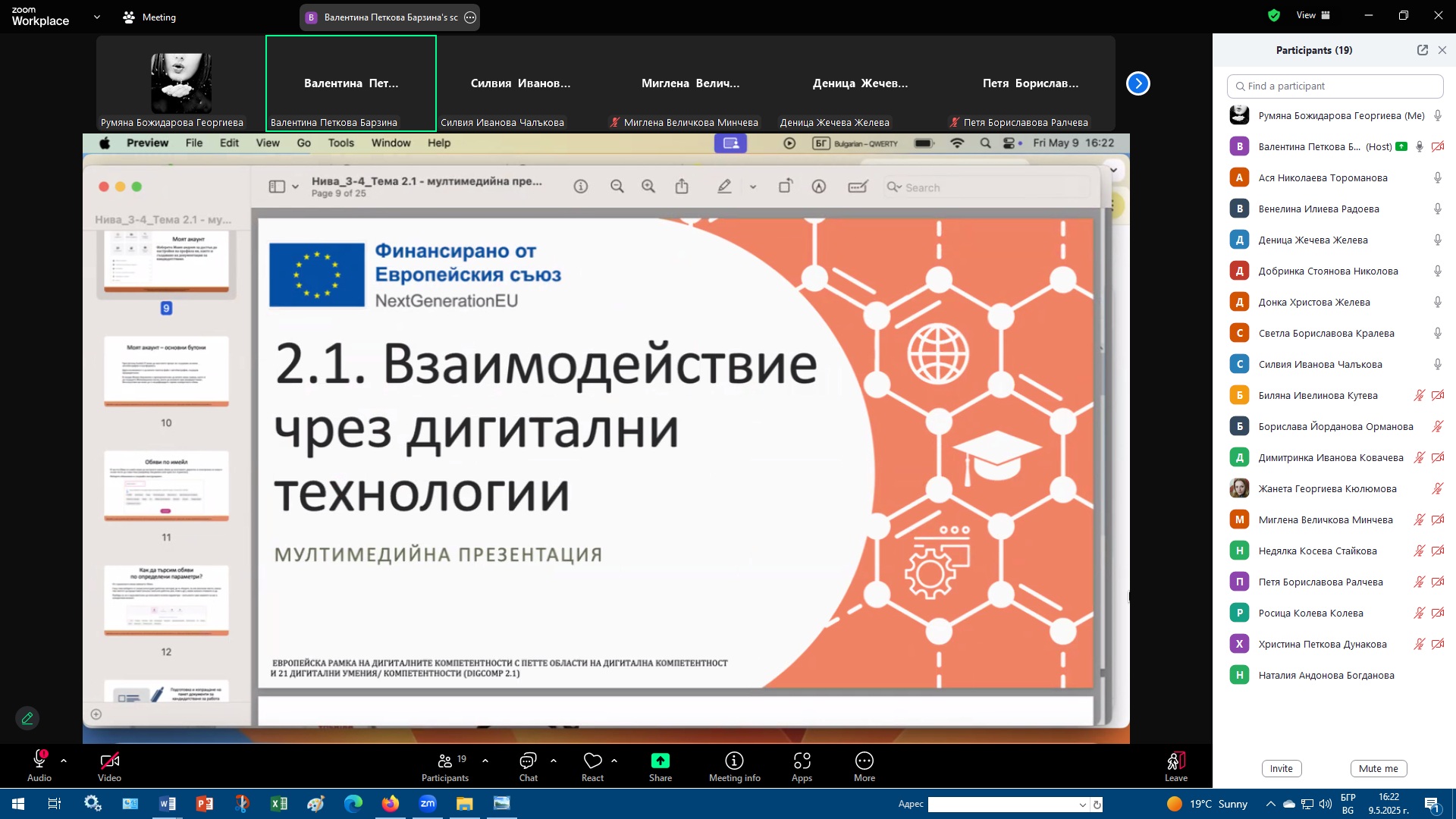Open the Participants panel button
This screenshot has width=1456, height=819.
(446, 766)
